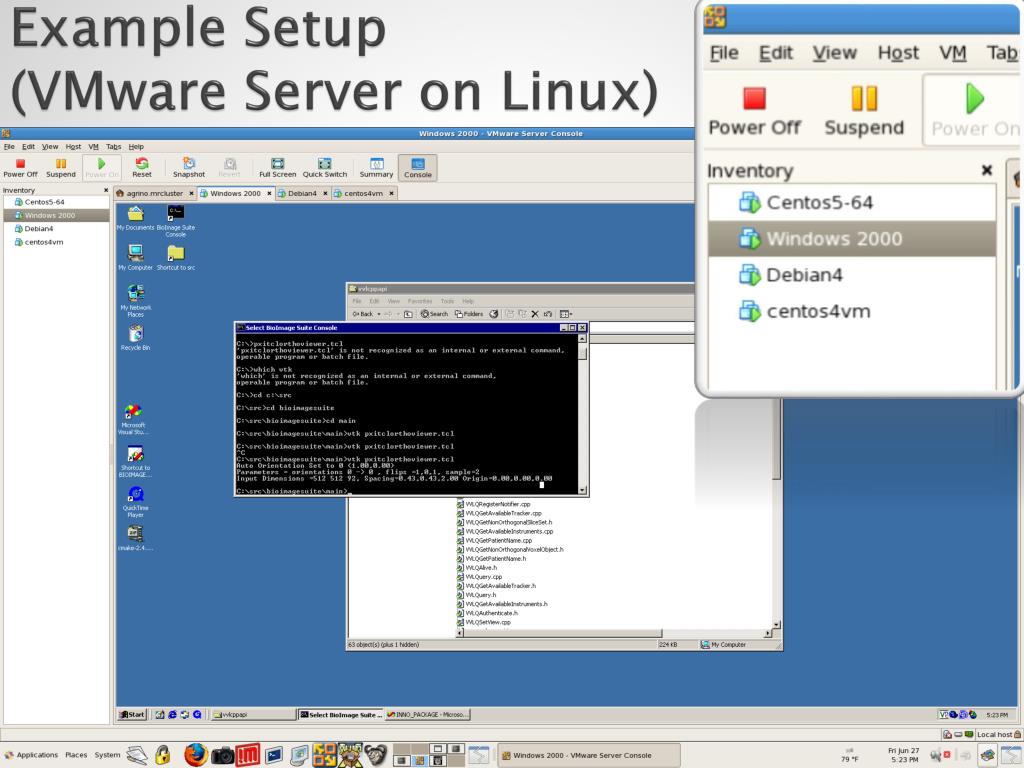The height and width of the screenshot is (768, 1024).
Task: Click the Delete X icon in Explorer toolbar
Action: (x=535, y=314)
